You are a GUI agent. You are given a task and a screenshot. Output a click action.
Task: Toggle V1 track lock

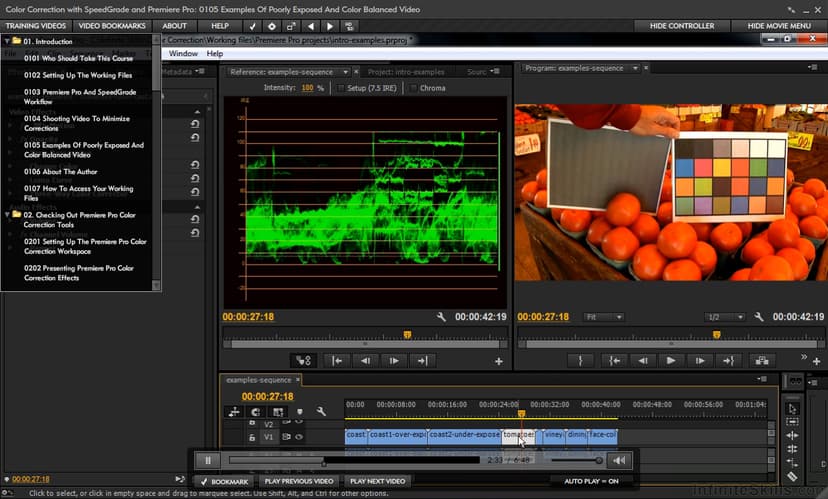click(252, 437)
